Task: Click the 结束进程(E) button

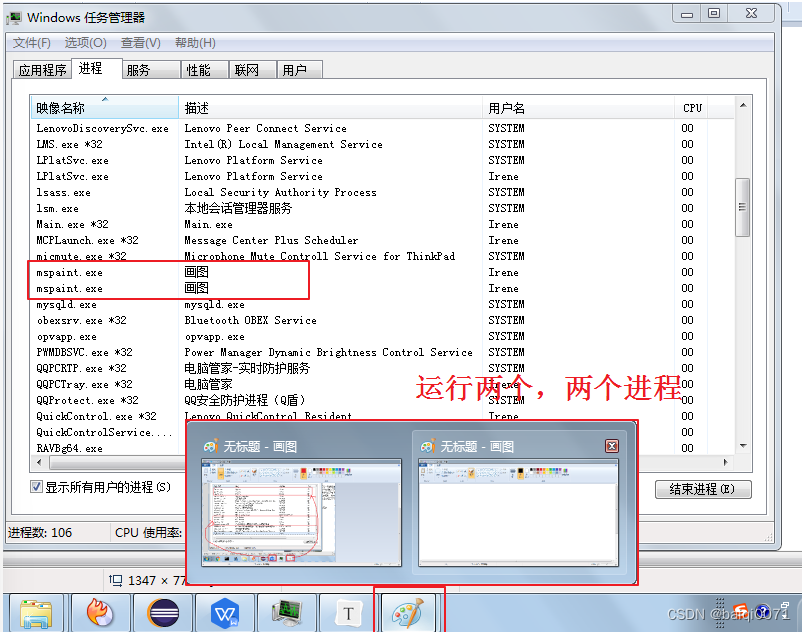Action: pos(703,489)
